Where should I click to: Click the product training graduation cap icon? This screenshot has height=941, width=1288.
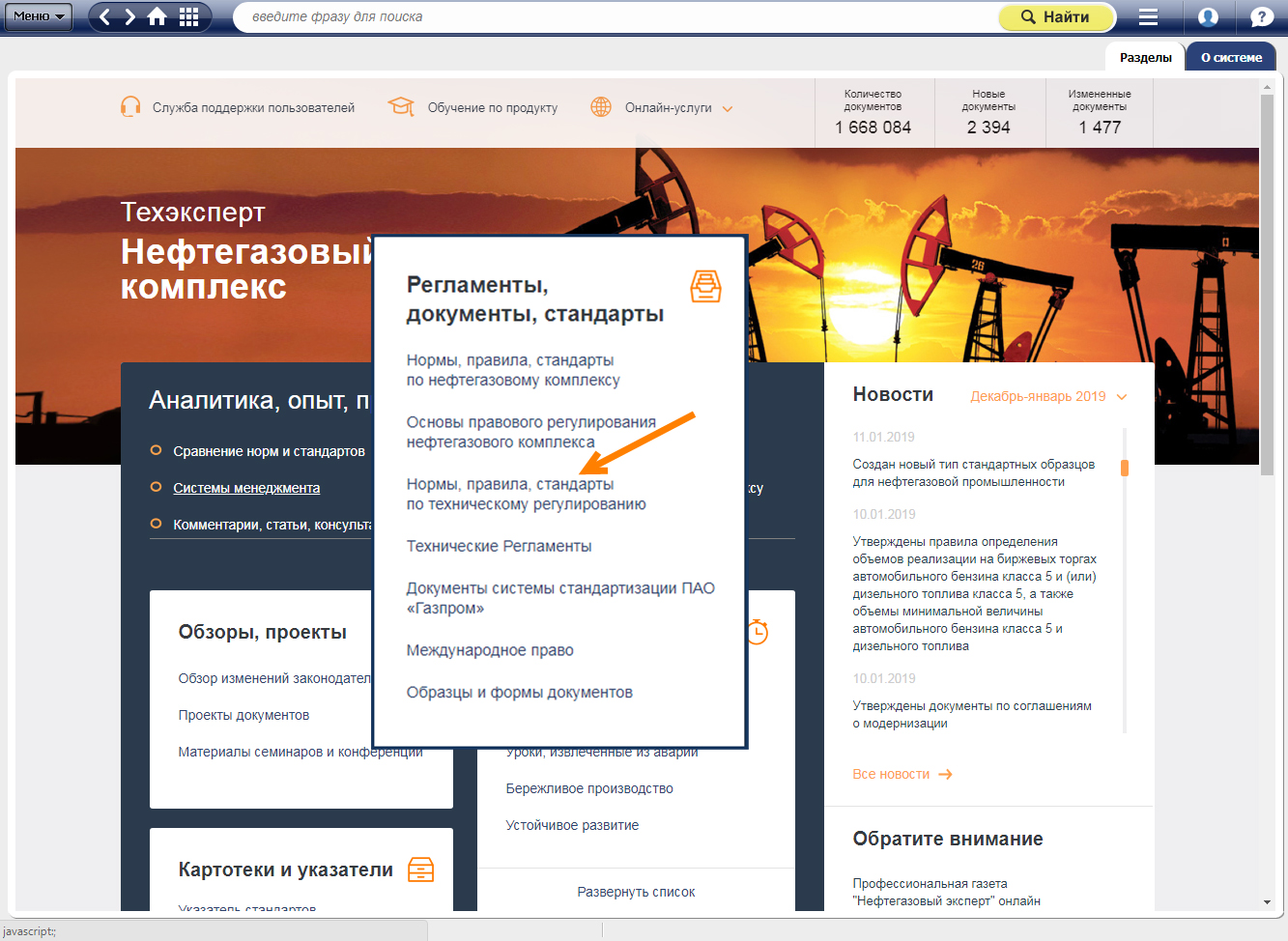pos(401,107)
